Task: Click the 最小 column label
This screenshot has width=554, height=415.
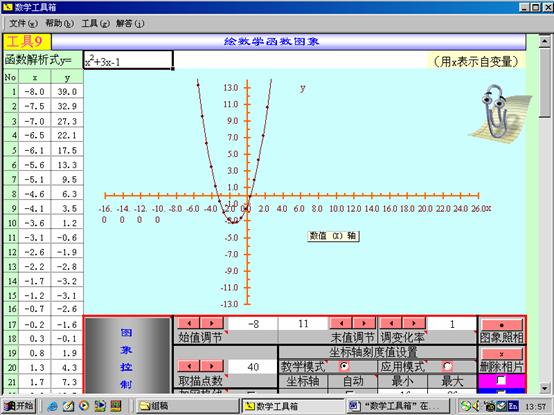Action: [402, 381]
